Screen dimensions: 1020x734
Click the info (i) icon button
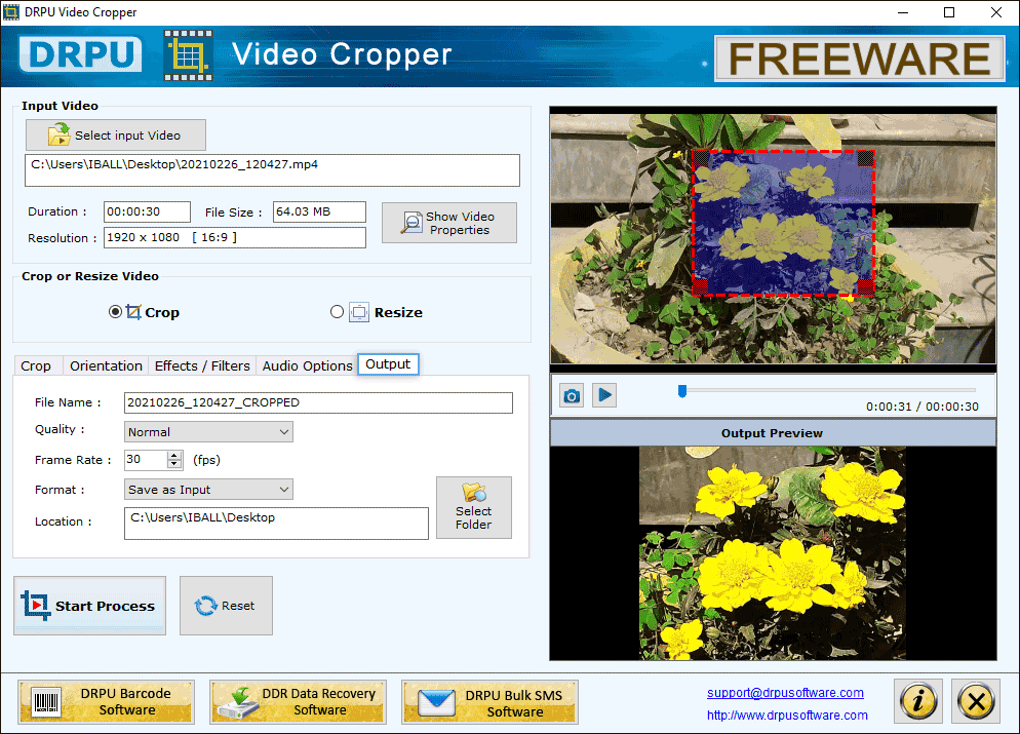point(919,701)
